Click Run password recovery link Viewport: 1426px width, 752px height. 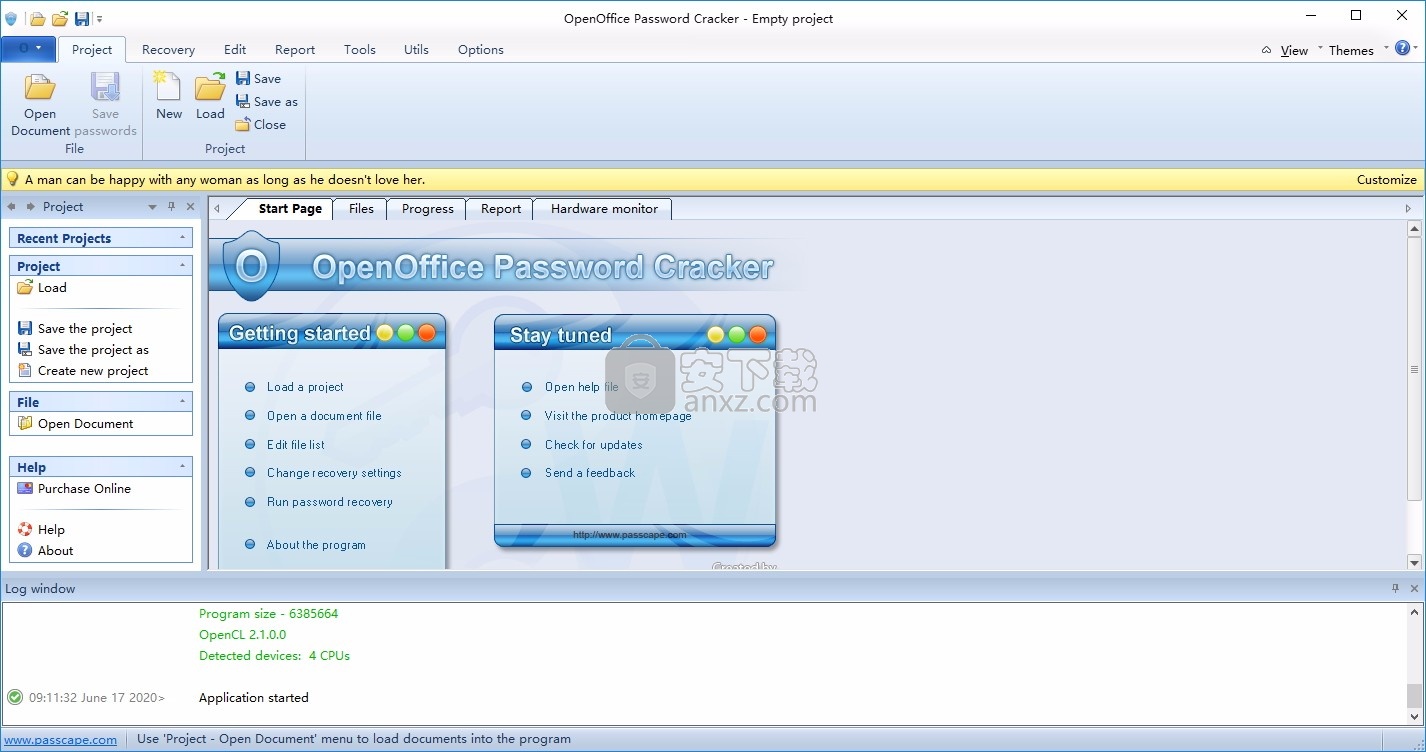(330, 502)
